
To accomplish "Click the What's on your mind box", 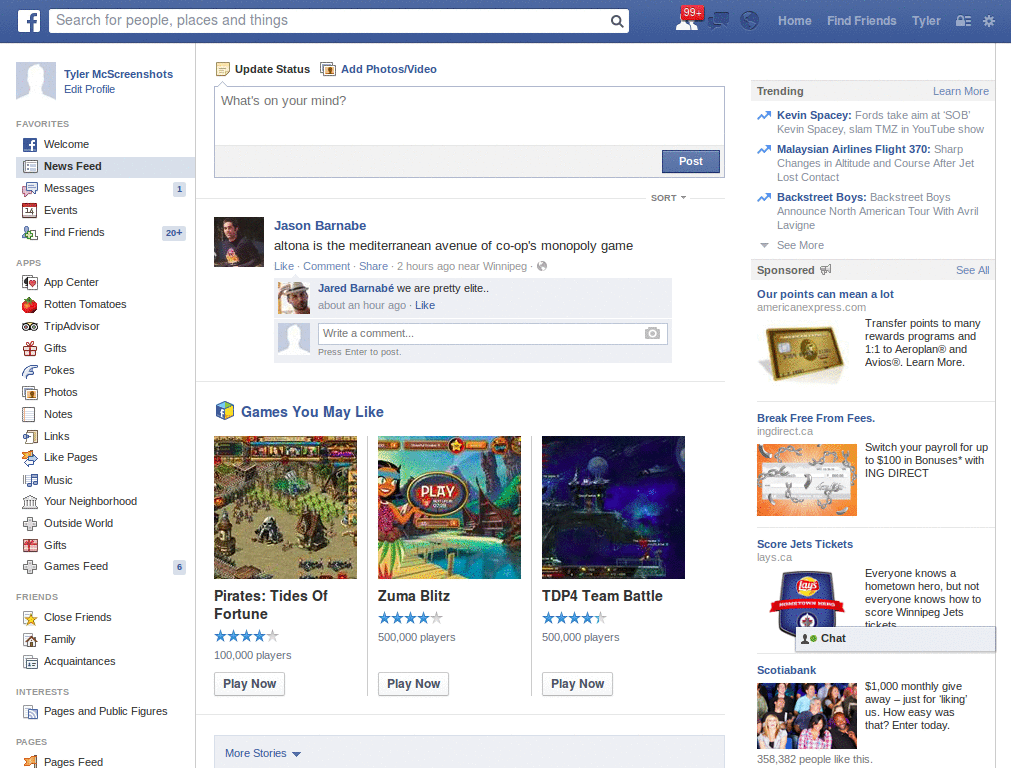I will click(x=469, y=116).
